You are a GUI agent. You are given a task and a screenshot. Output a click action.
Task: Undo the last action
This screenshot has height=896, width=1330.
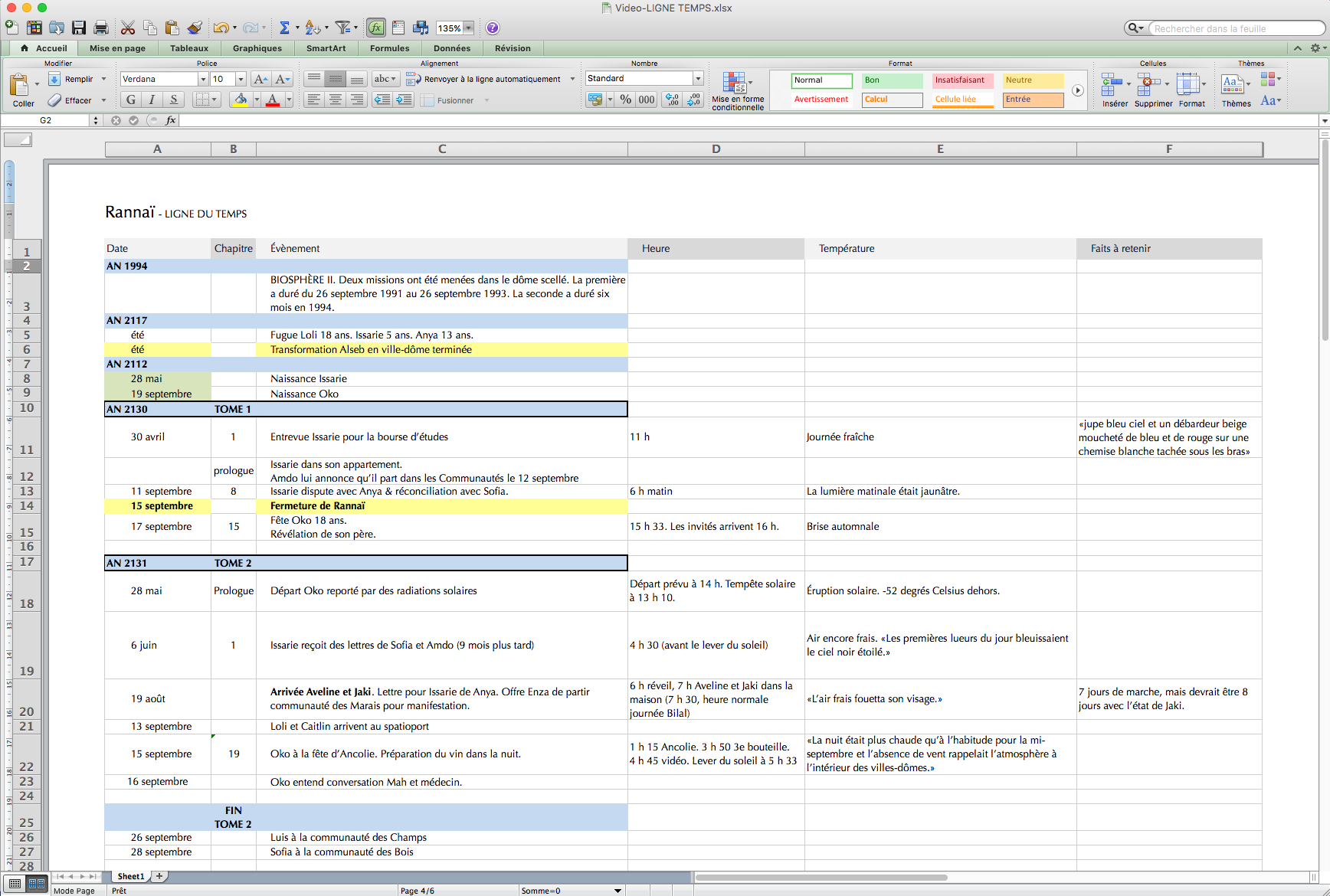click(221, 28)
